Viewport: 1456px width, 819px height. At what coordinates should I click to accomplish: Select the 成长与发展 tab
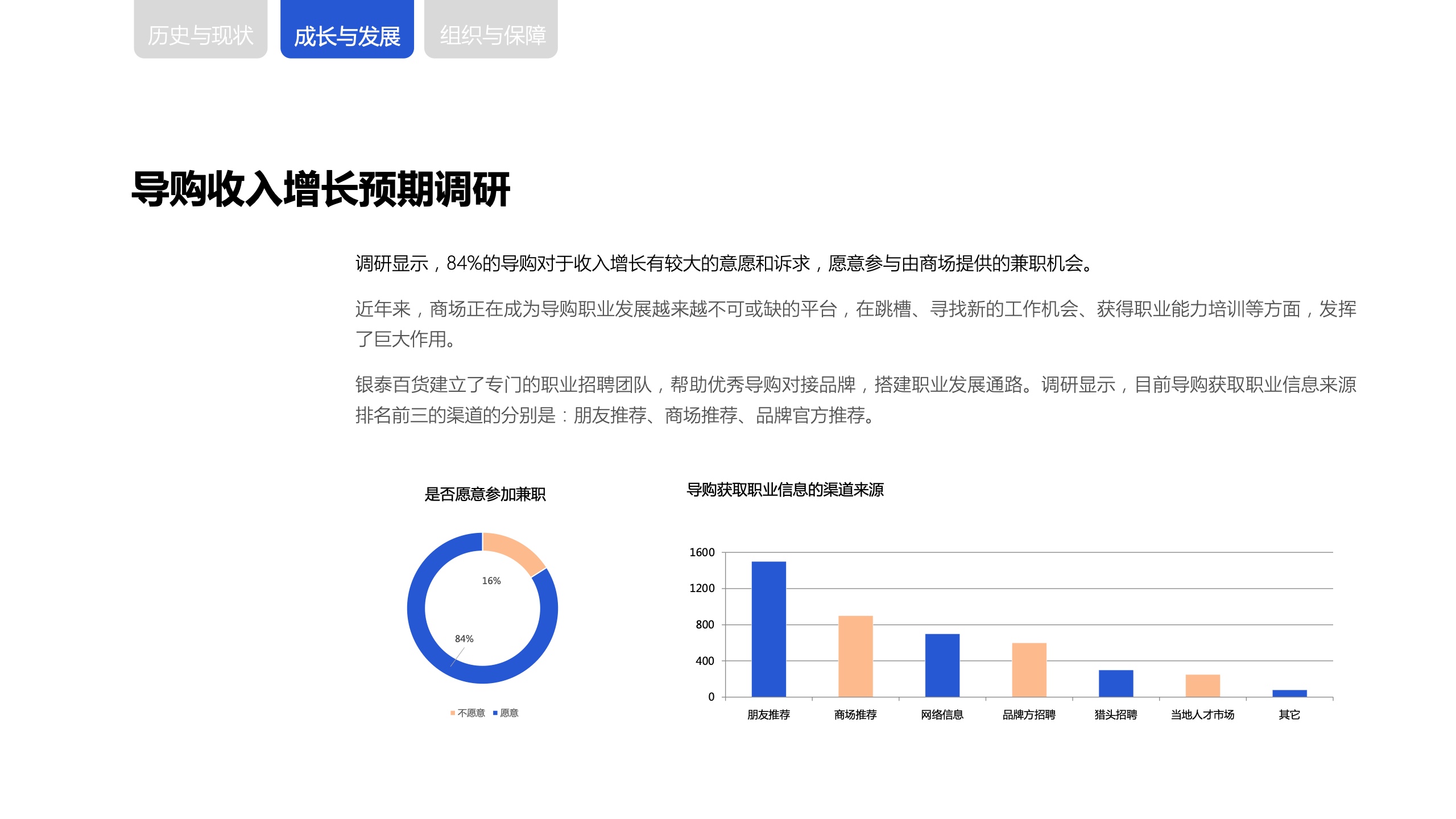coord(347,29)
